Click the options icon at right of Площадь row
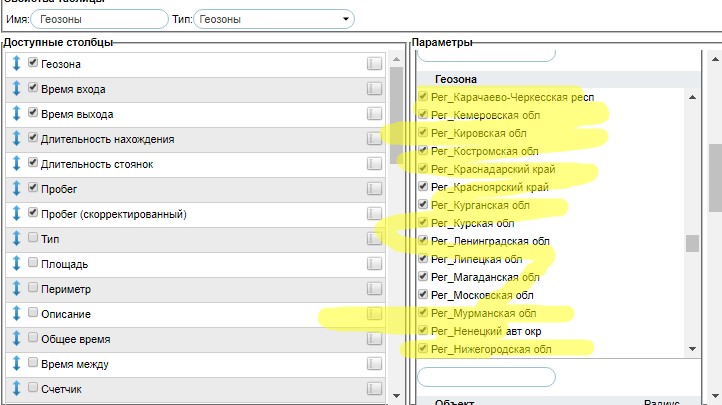Viewport: 722px width, 405px height. click(x=374, y=264)
